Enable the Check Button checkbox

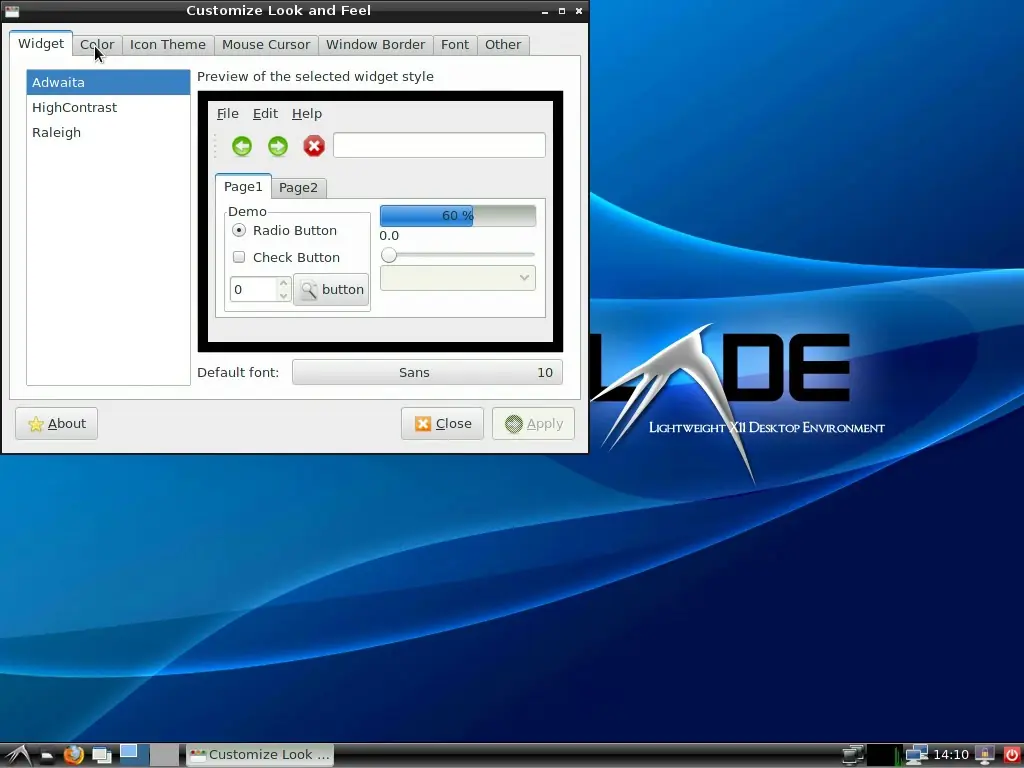coord(239,257)
